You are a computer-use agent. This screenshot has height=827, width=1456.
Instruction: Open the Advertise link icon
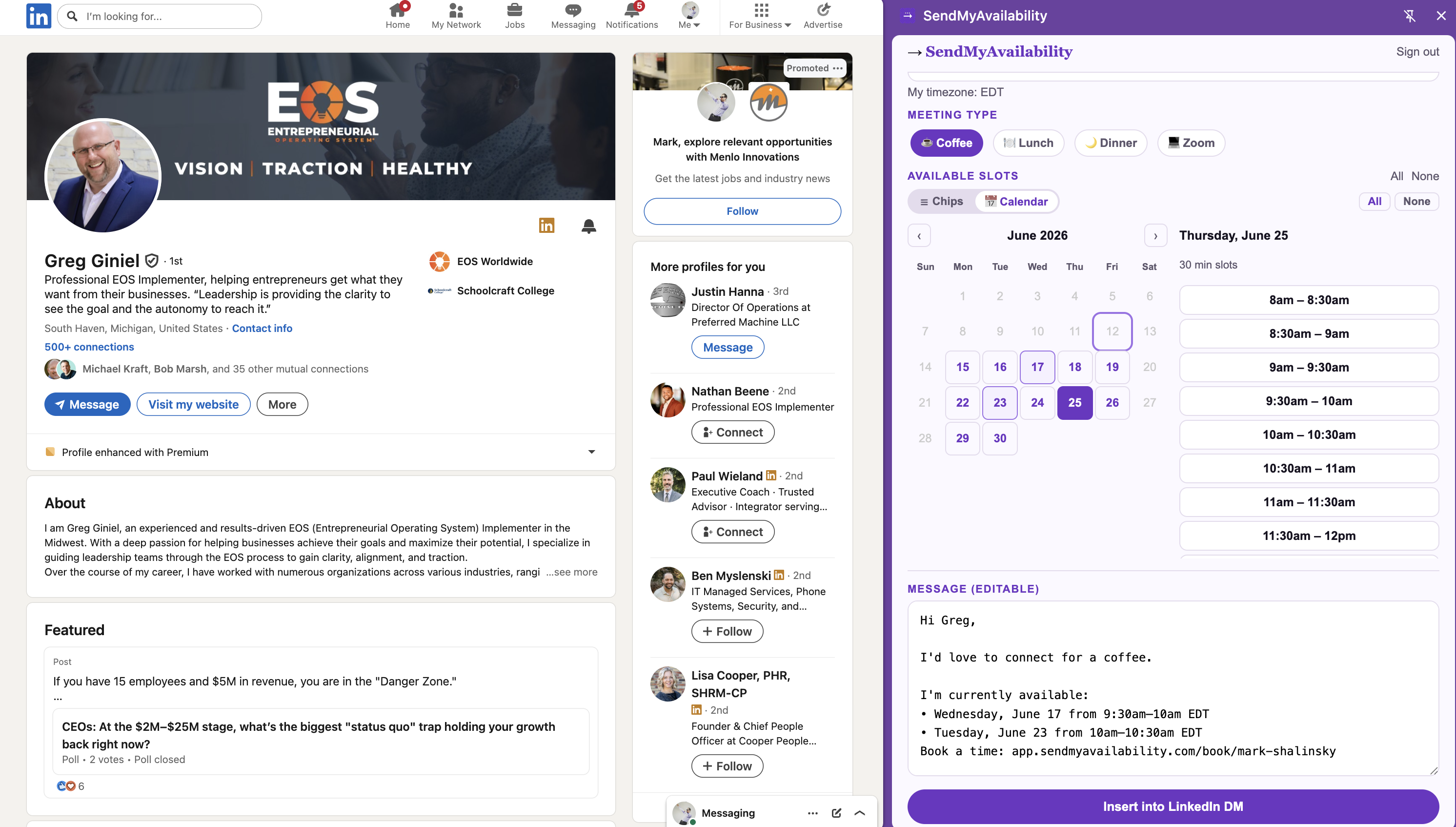pyautogui.click(x=823, y=16)
